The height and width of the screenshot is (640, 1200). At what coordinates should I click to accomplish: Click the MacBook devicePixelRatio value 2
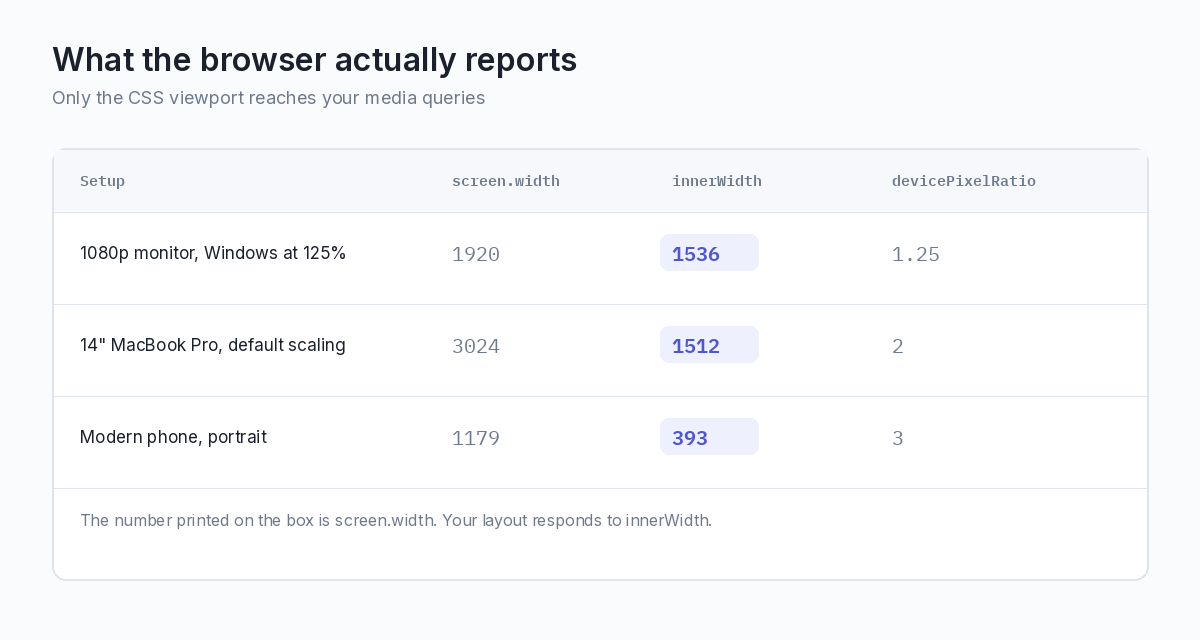tap(898, 346)
